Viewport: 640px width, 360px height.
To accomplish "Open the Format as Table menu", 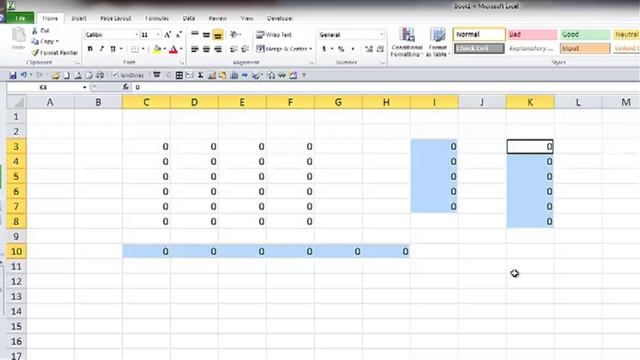I will tap(438, 42).
